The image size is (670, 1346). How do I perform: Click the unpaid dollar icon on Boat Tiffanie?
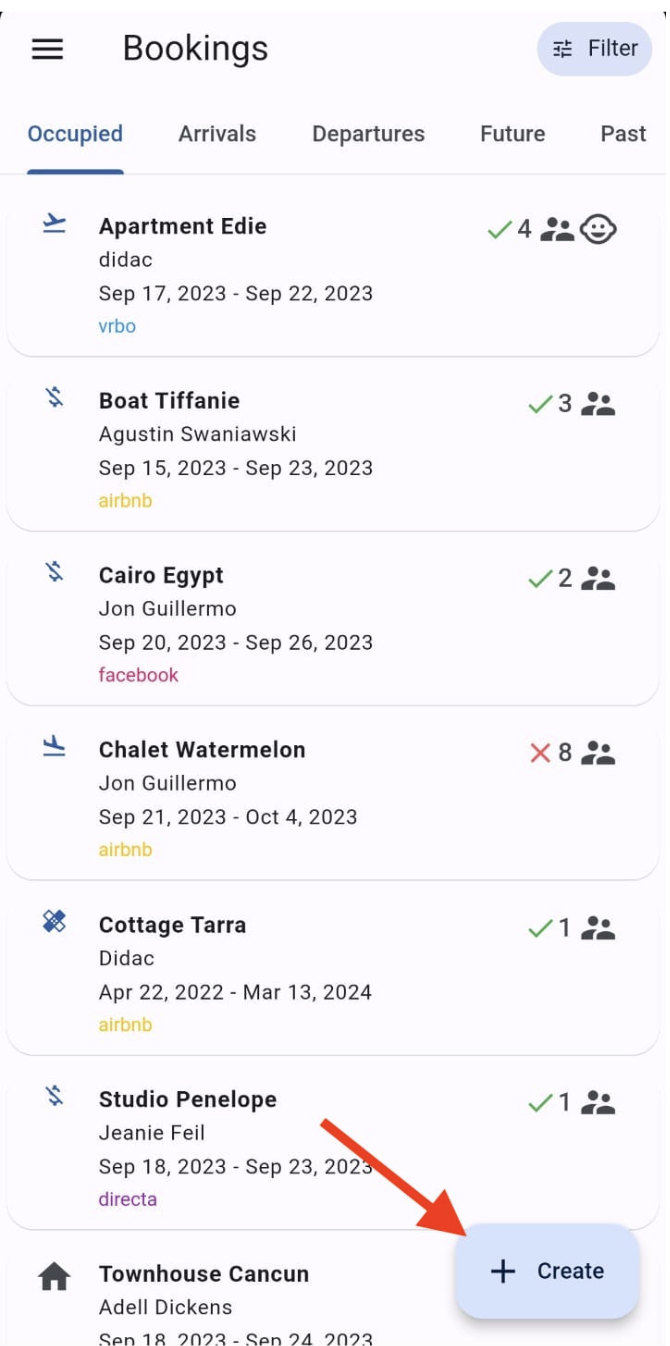(x=54, y=398)
